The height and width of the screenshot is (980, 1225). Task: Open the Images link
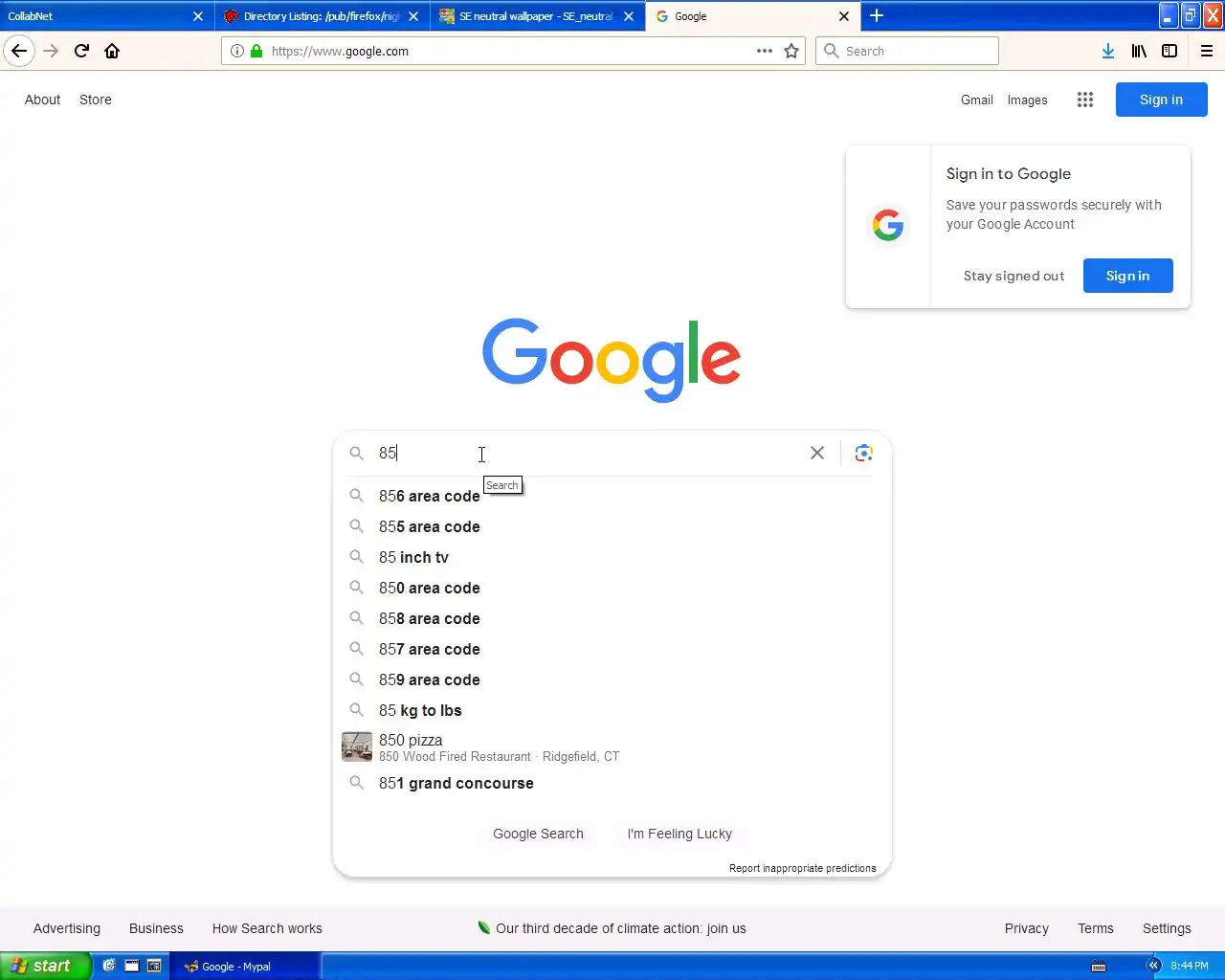(1027, 100)
